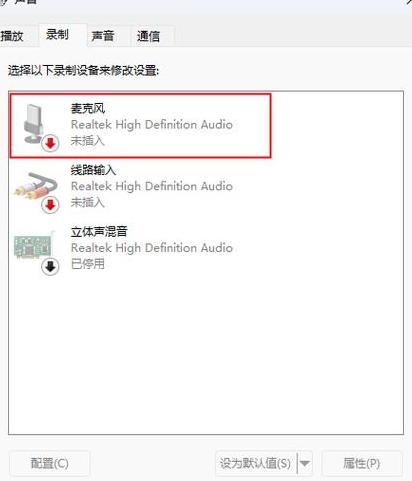Click red unplugged arrow badge on 线路输入
The image size is (412, 481).
click(50, 205)
